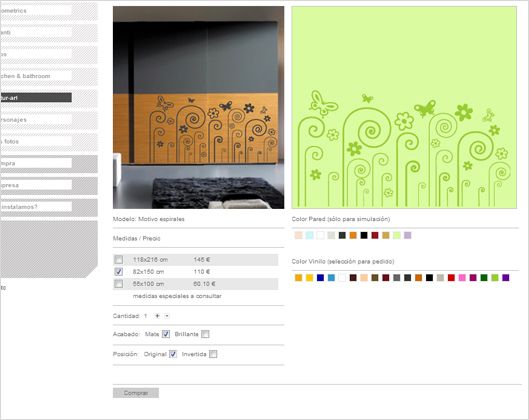Image resolution: width=529 pixels, height=420 pixels.
Task: Pick the orange wall color swatch
Action: click(x=353, y=235)
